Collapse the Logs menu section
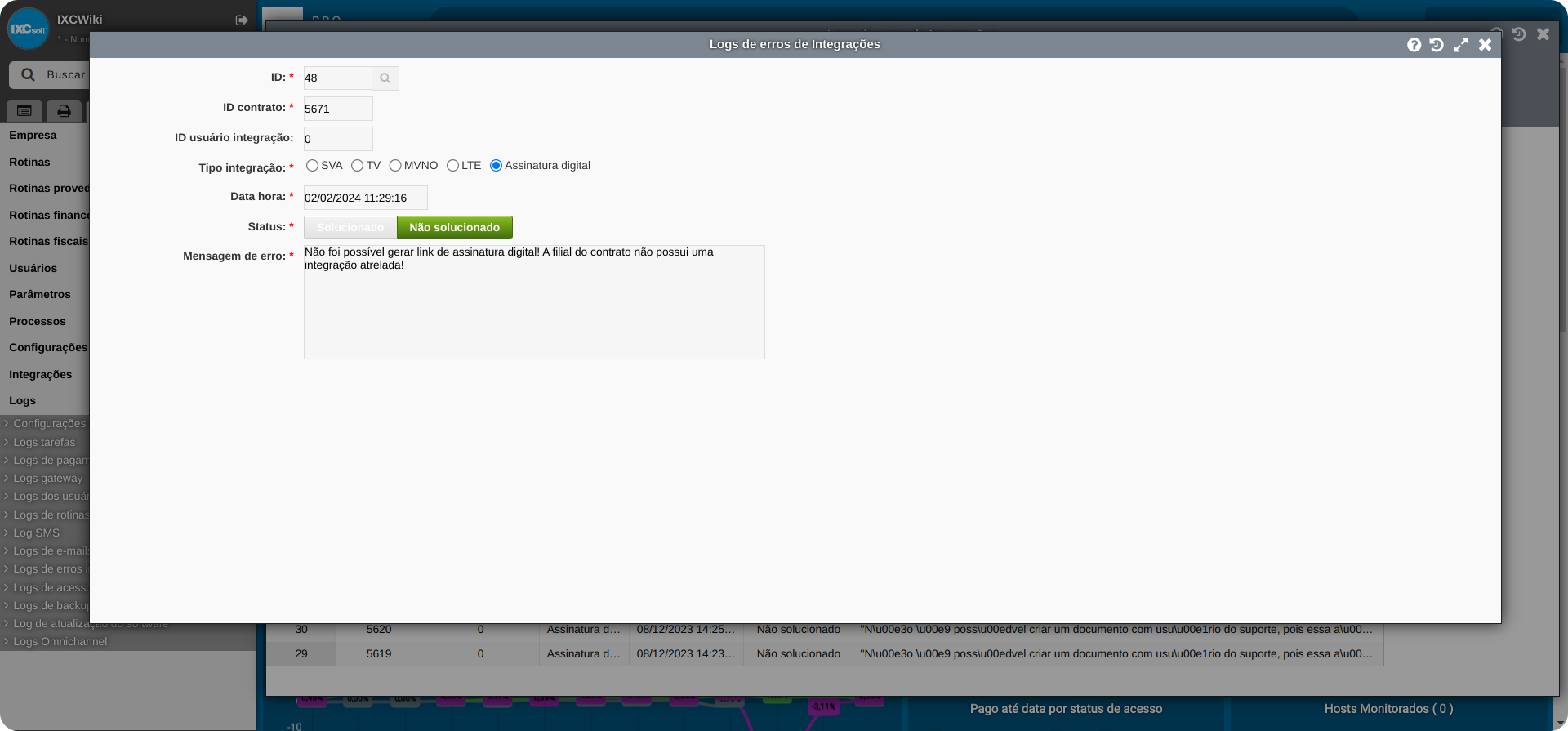The image size is (1568, 731). 22,401
